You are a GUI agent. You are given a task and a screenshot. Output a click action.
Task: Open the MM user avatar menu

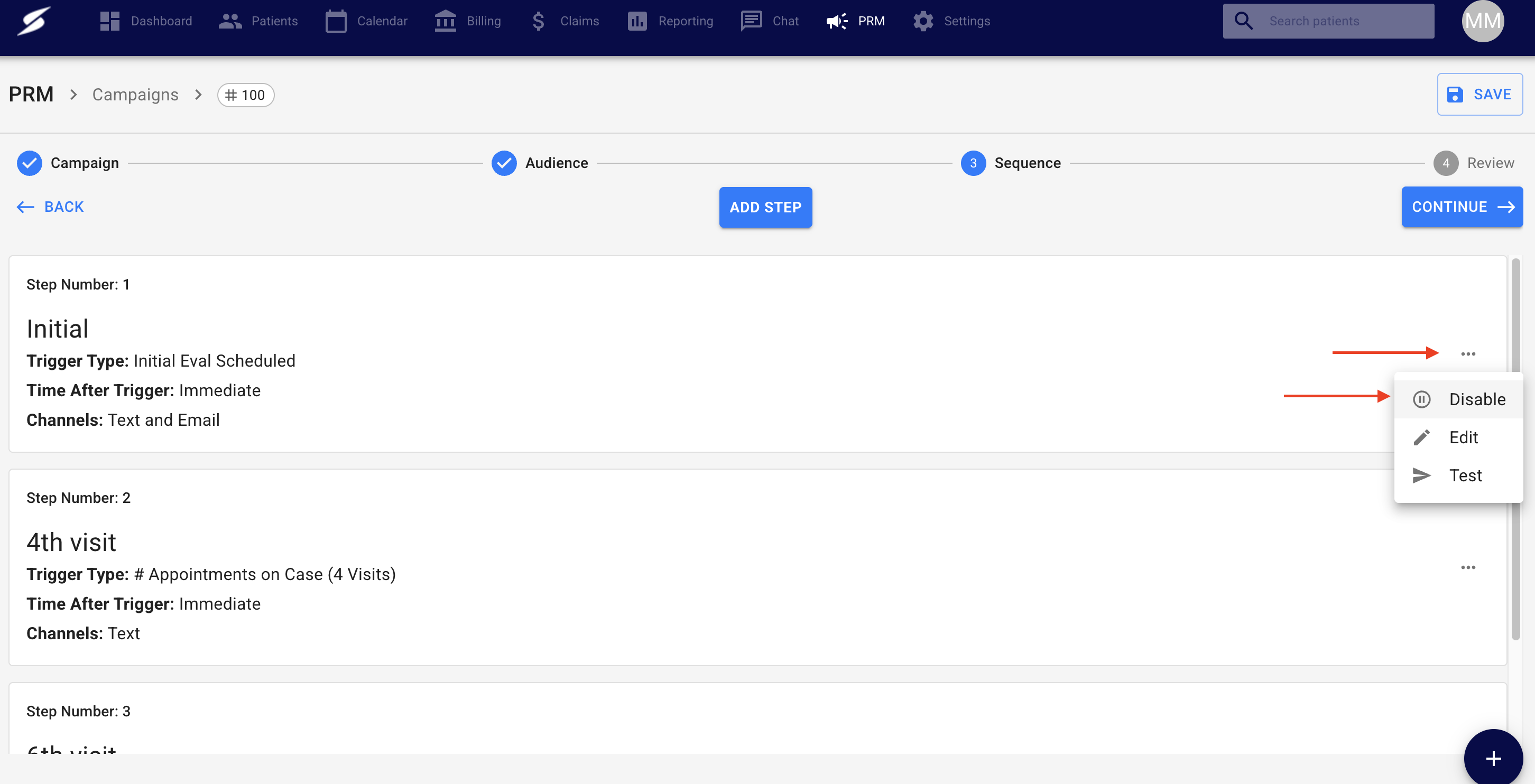[x=1483, y=21]
